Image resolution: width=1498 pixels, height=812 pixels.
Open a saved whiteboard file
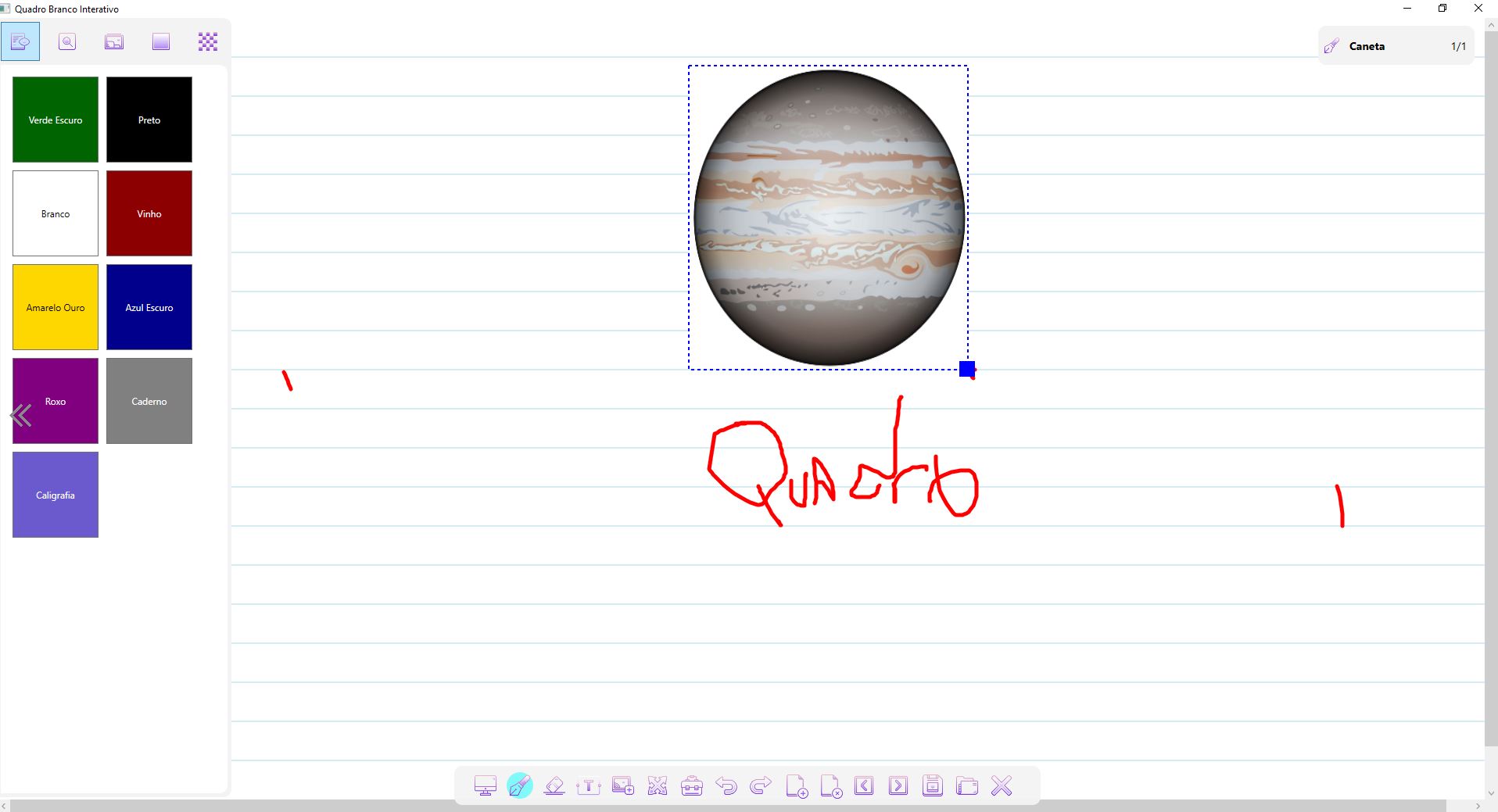click(967, 786)
